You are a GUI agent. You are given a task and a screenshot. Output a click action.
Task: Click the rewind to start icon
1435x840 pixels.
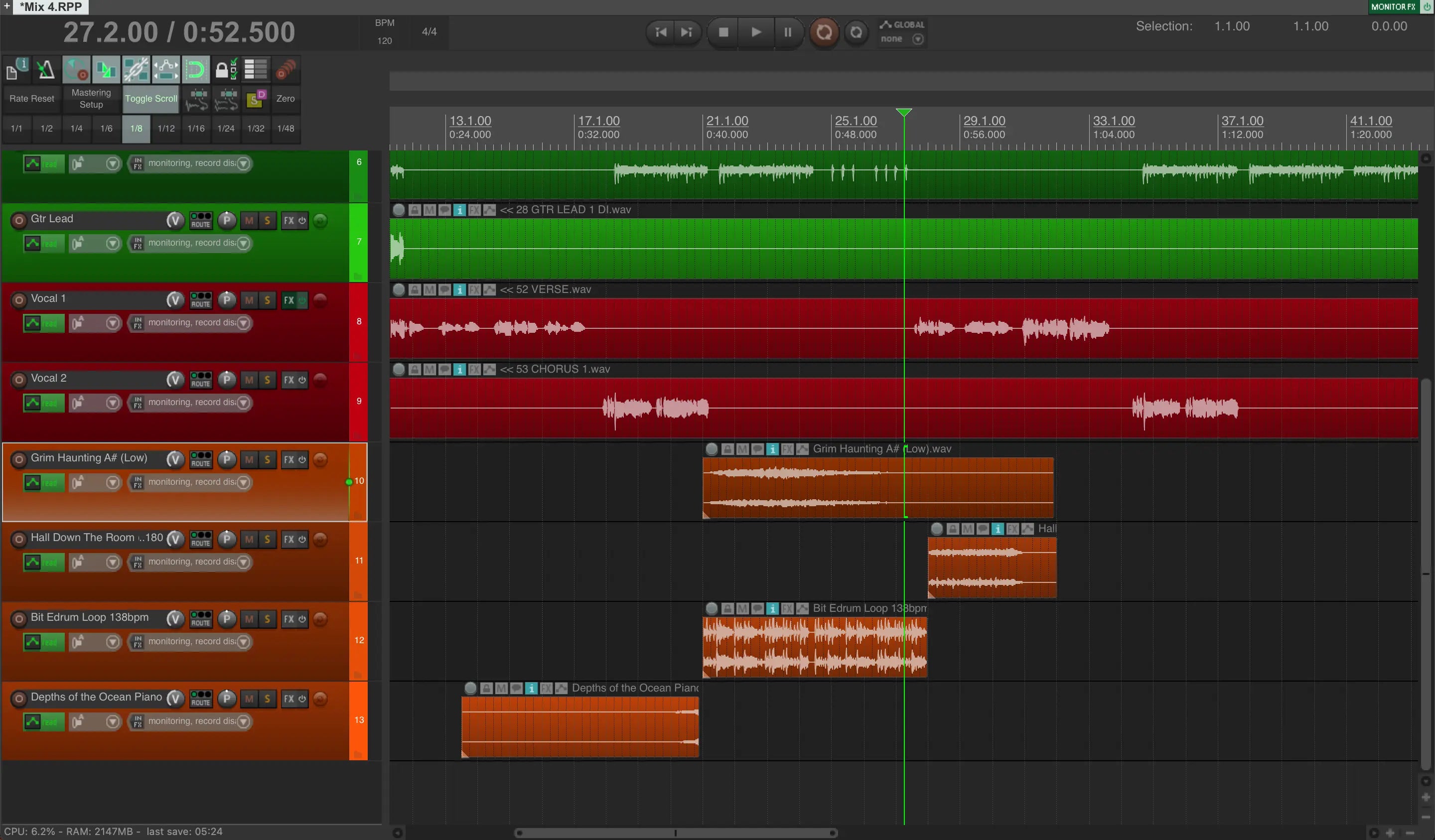[659, 32]
